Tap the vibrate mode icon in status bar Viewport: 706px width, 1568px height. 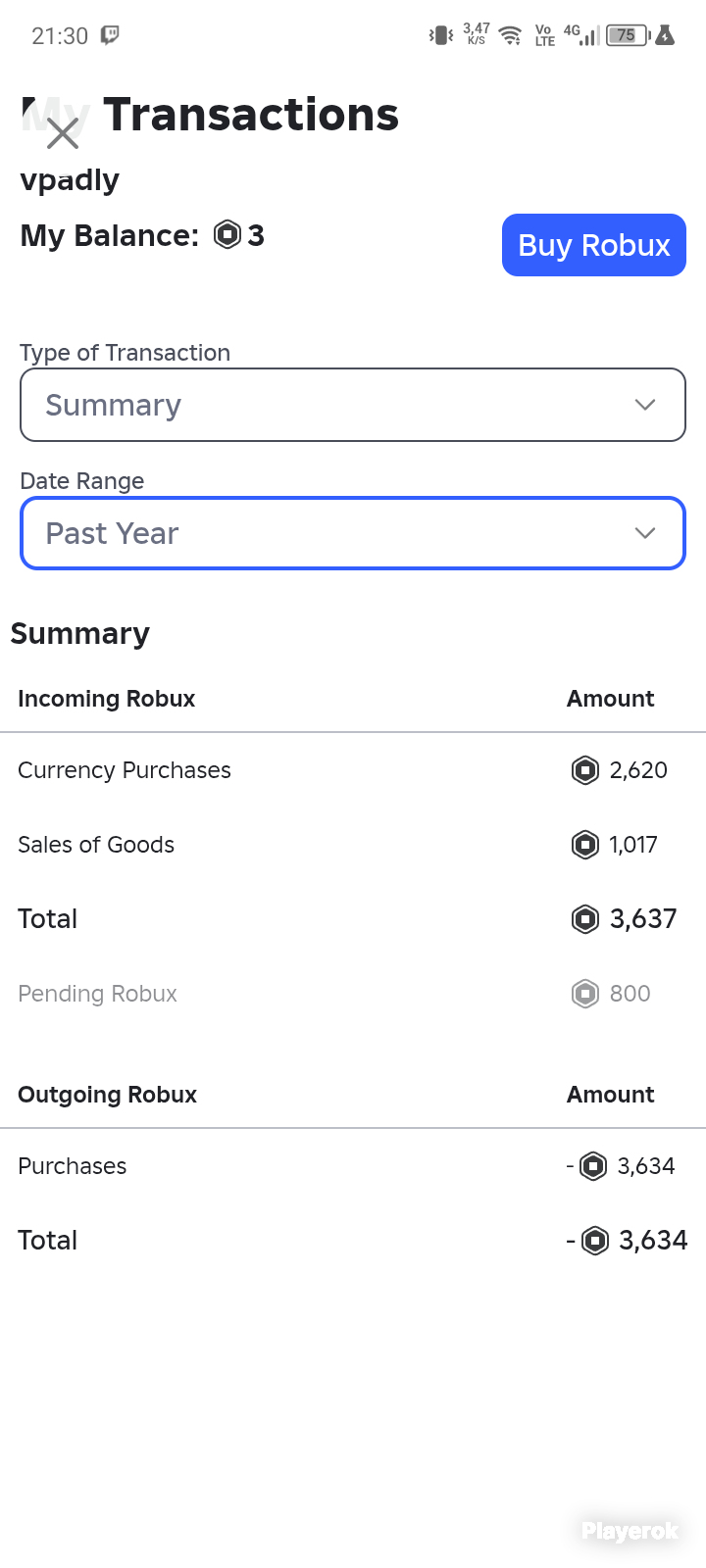click(441, 35)
